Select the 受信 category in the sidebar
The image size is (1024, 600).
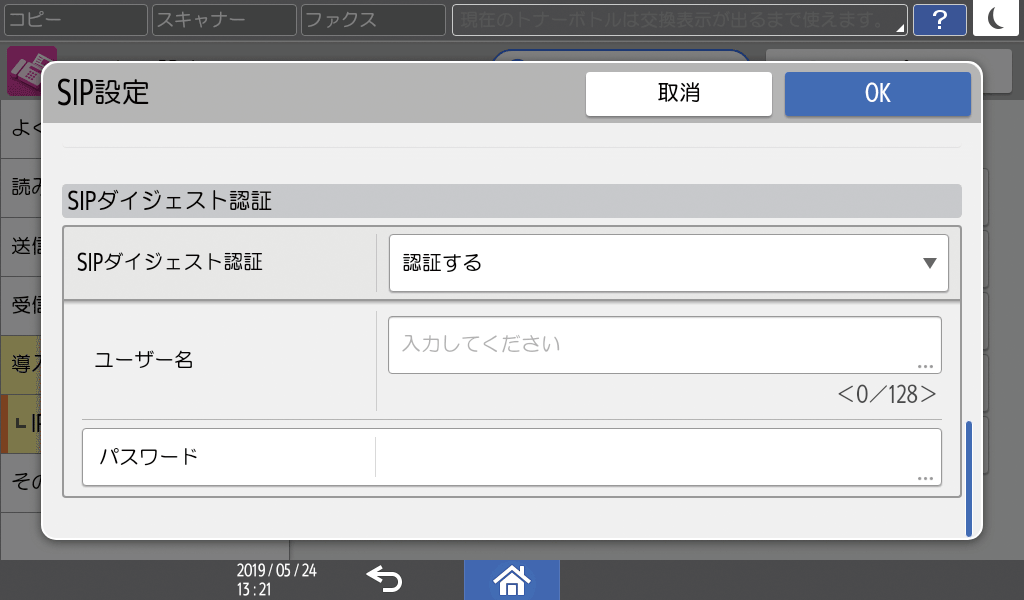coord(20,303)
